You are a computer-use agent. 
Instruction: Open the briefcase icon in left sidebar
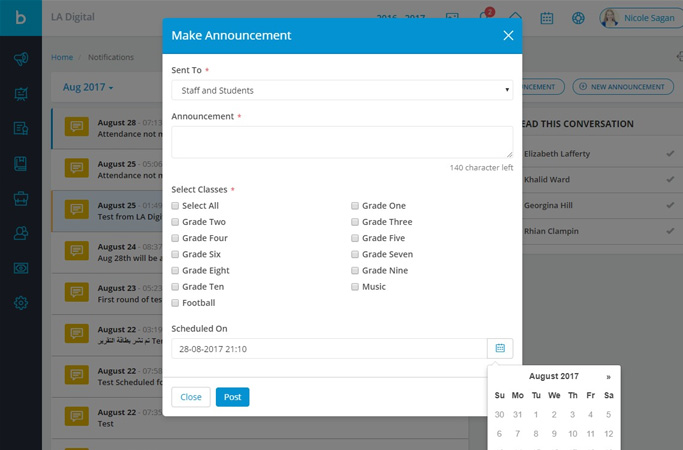pyautogui.click(x=20, y=198)
